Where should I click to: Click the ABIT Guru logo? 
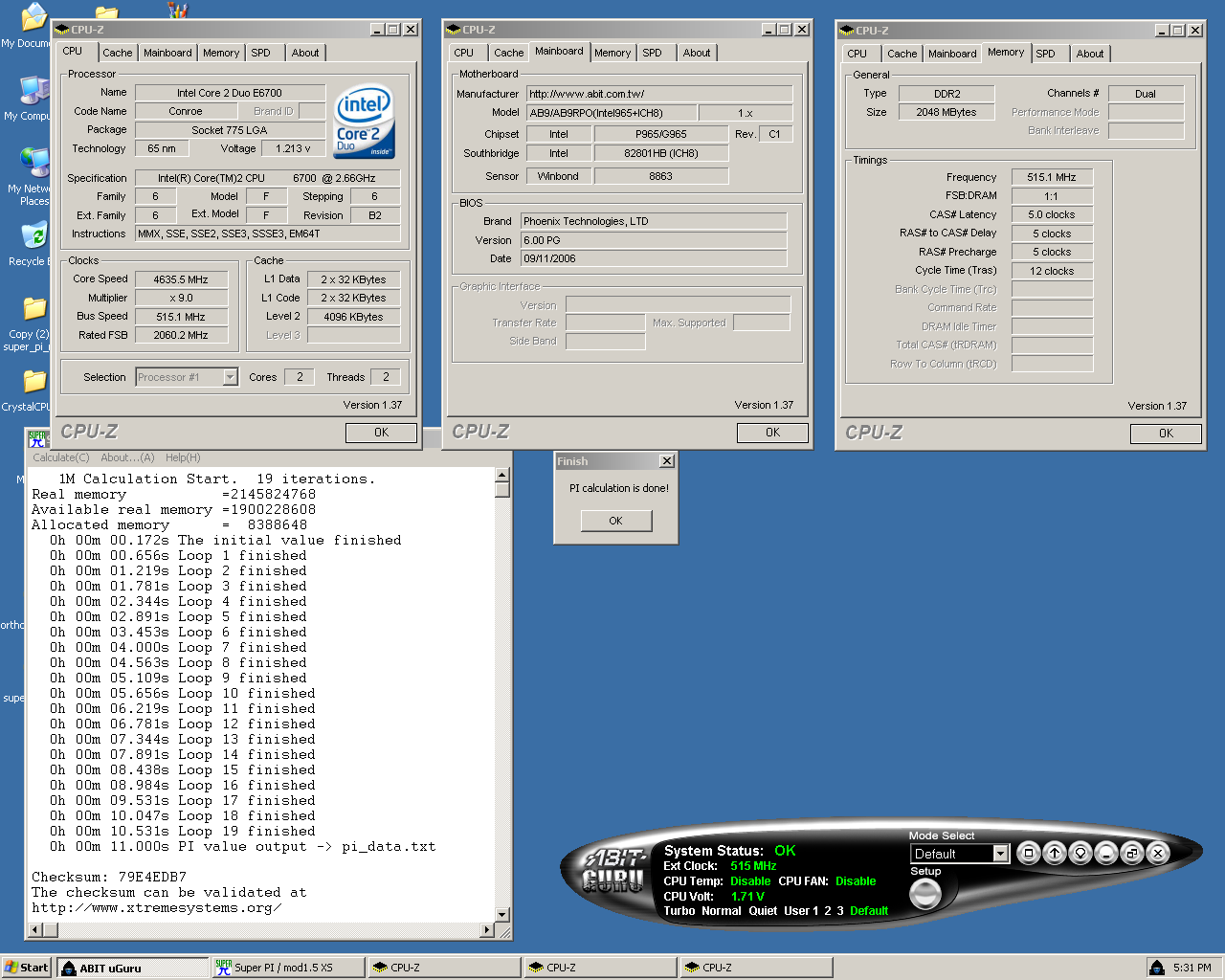pyautogui.click(x=613, y=870)
